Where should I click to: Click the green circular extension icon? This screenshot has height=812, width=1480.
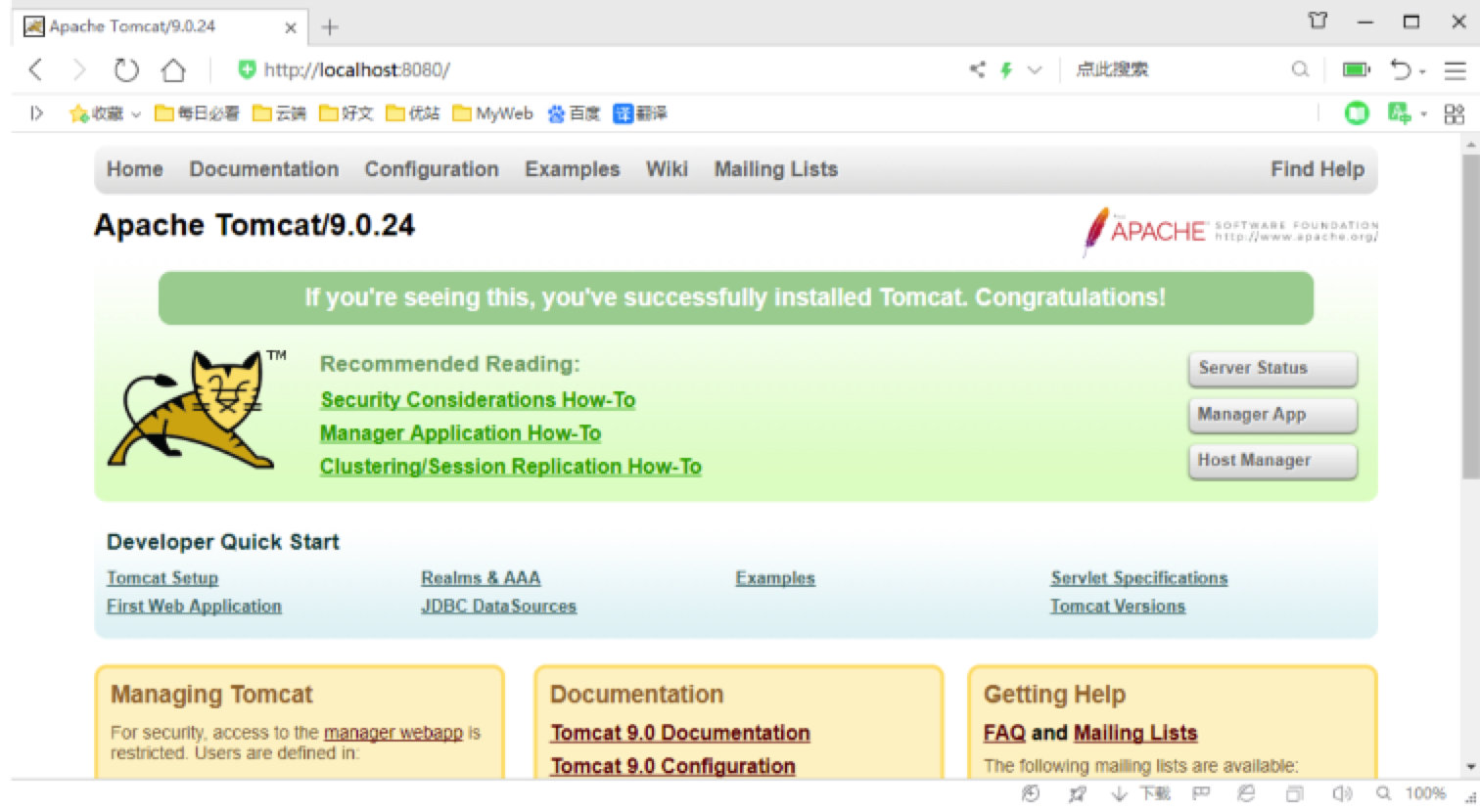[1357, 113]
